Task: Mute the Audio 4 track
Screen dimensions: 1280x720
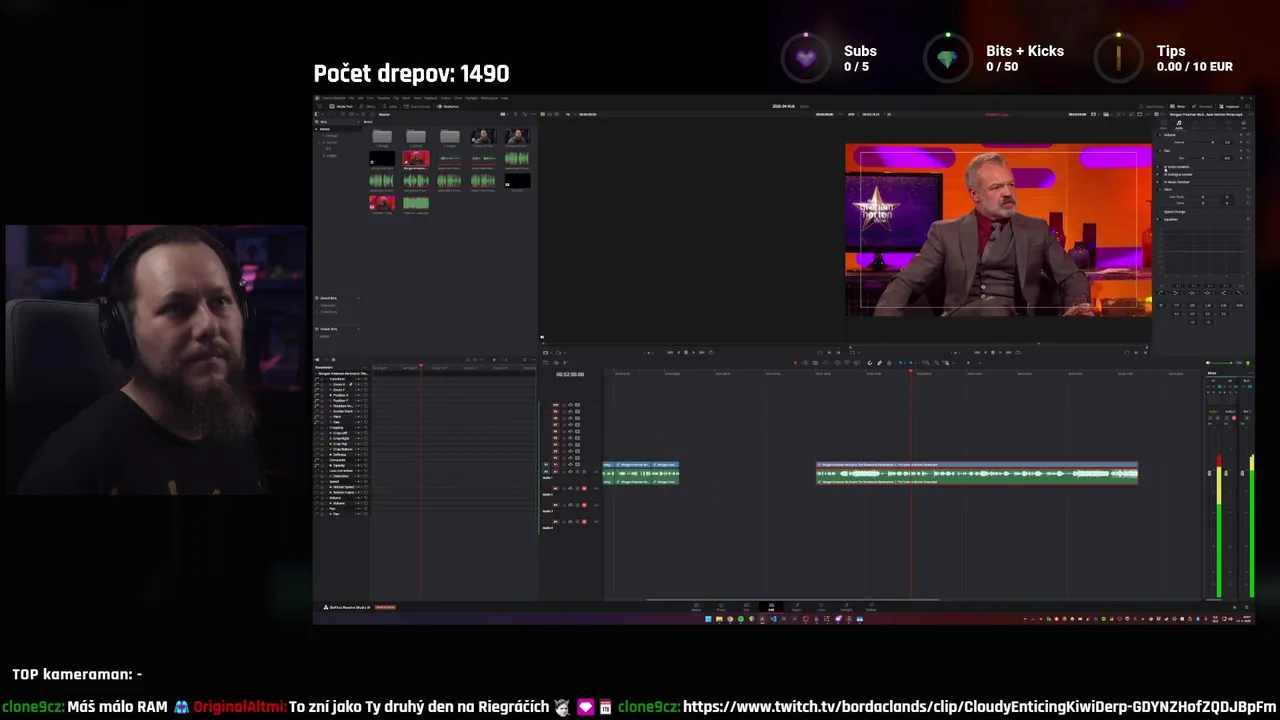Action: [584, 522]
